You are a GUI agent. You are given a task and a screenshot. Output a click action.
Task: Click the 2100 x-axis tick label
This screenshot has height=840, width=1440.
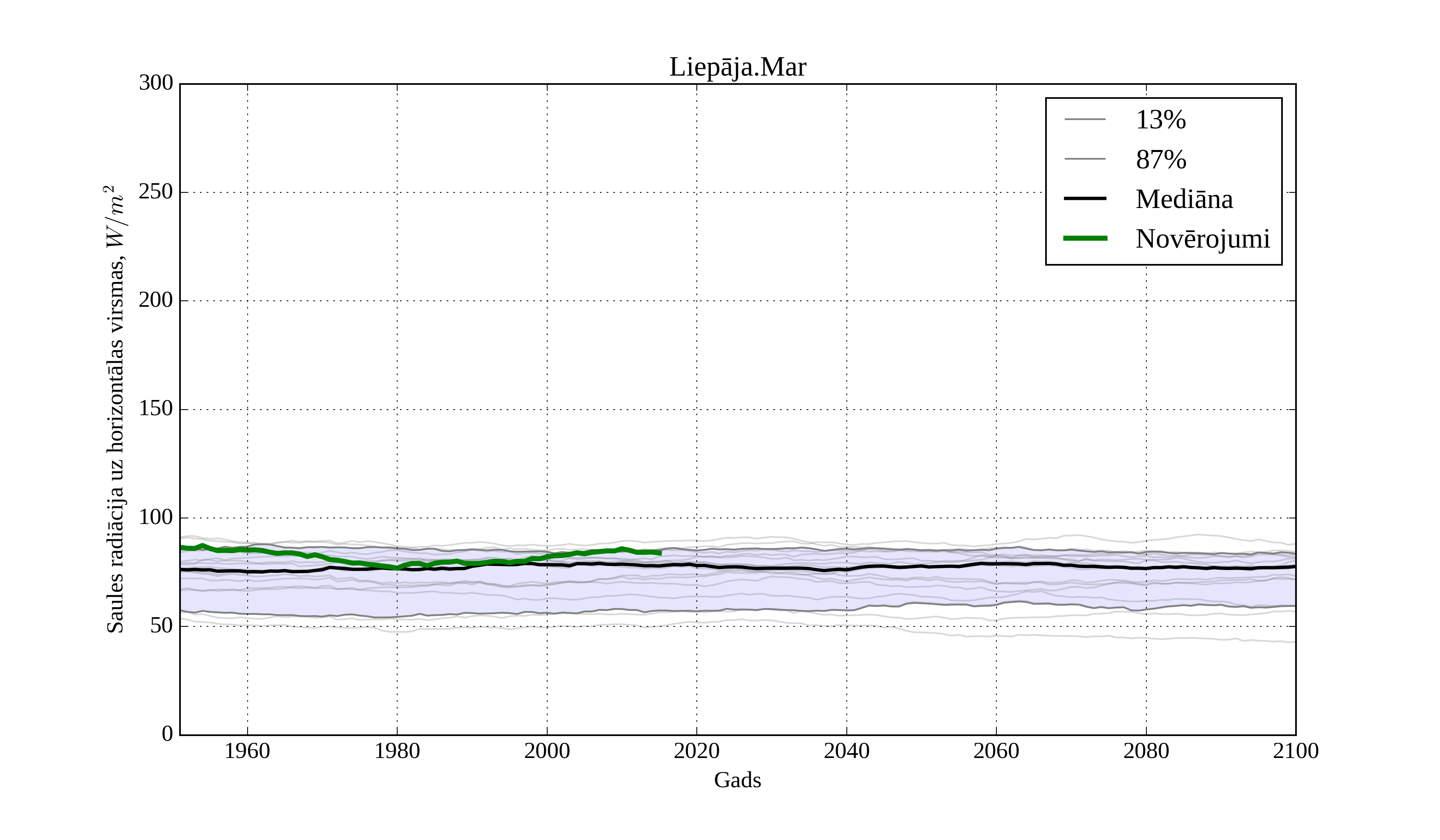1296,751
